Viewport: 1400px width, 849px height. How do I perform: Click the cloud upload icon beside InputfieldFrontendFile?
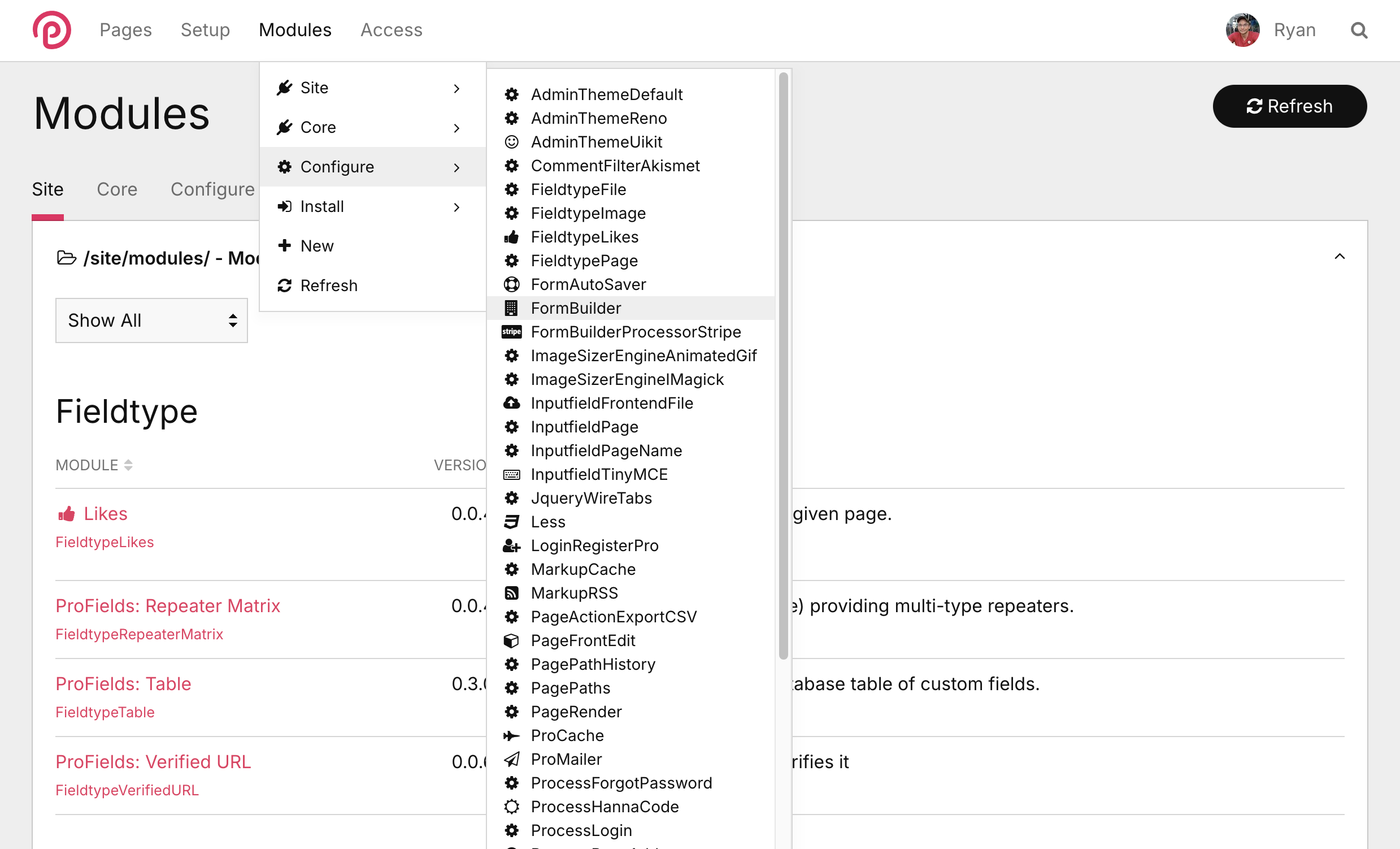511,403
